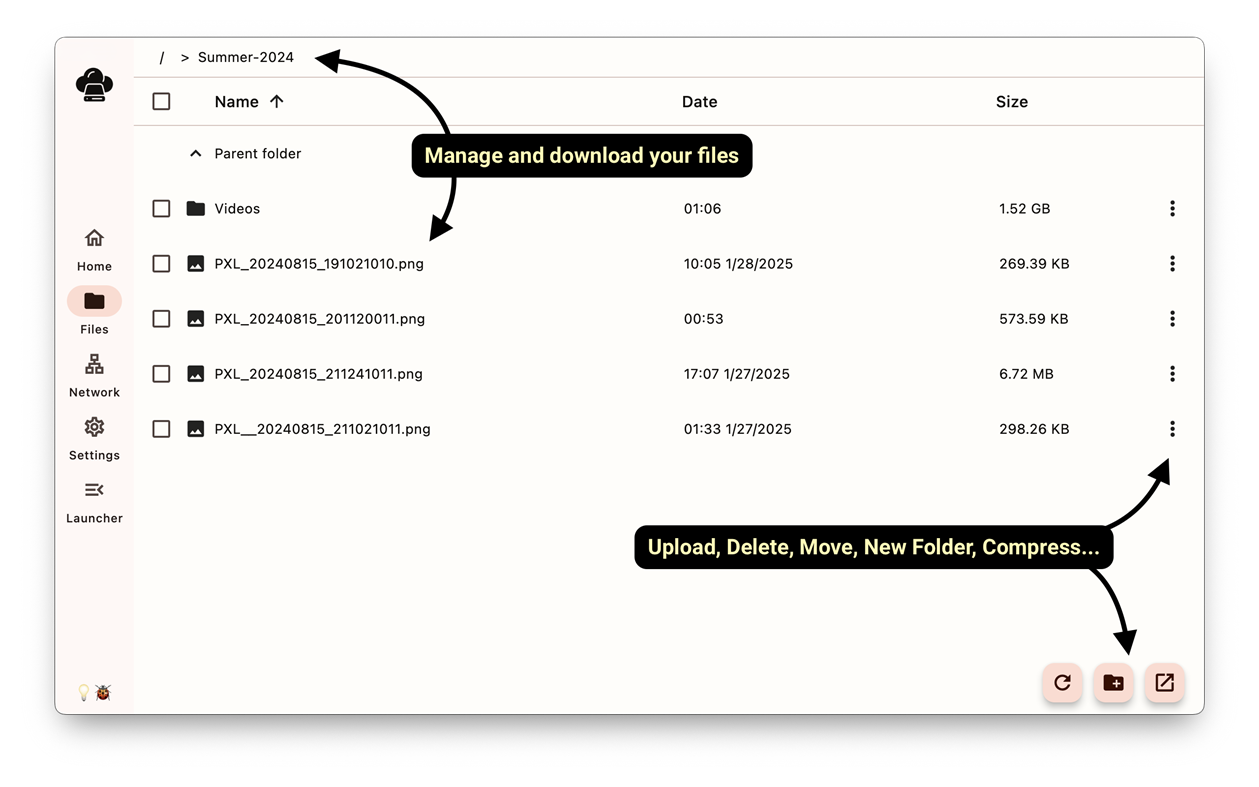Click the date 10:05 1/28/2025

pyautogui.click(x=738, y=264)
